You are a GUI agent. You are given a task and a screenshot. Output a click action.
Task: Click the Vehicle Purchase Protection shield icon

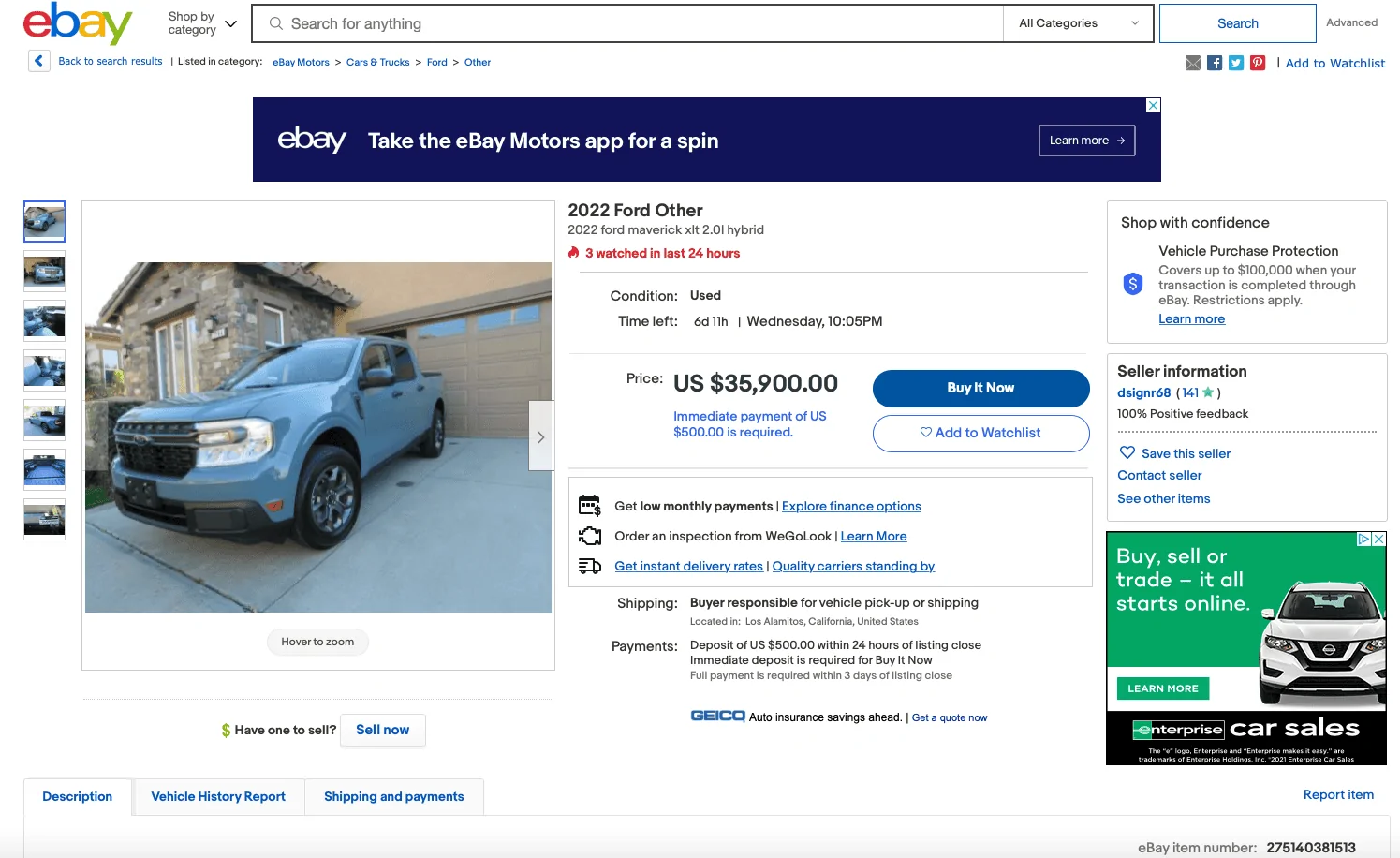point(1133,284)
